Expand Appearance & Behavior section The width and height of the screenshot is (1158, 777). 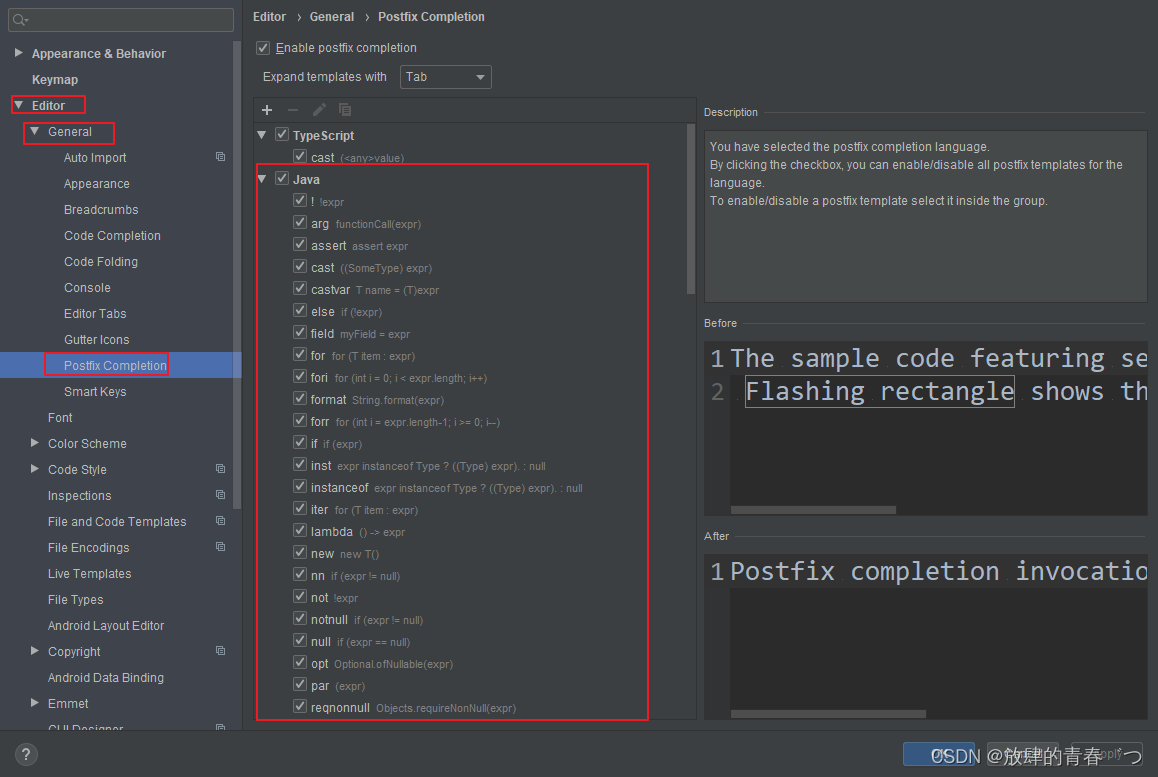19,53
